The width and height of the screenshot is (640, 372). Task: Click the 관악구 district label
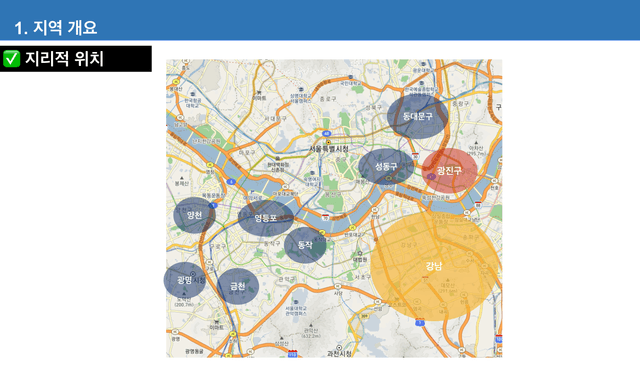pos(287,279)
